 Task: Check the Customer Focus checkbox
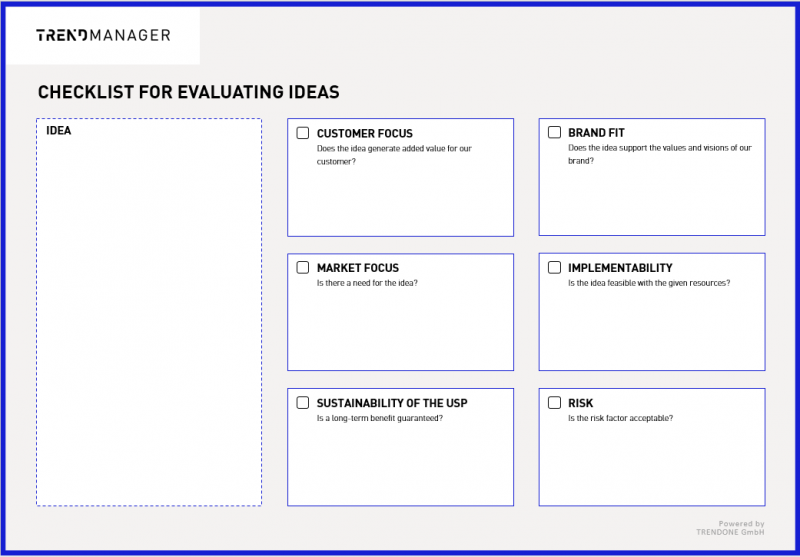click(x=303, y=133)
